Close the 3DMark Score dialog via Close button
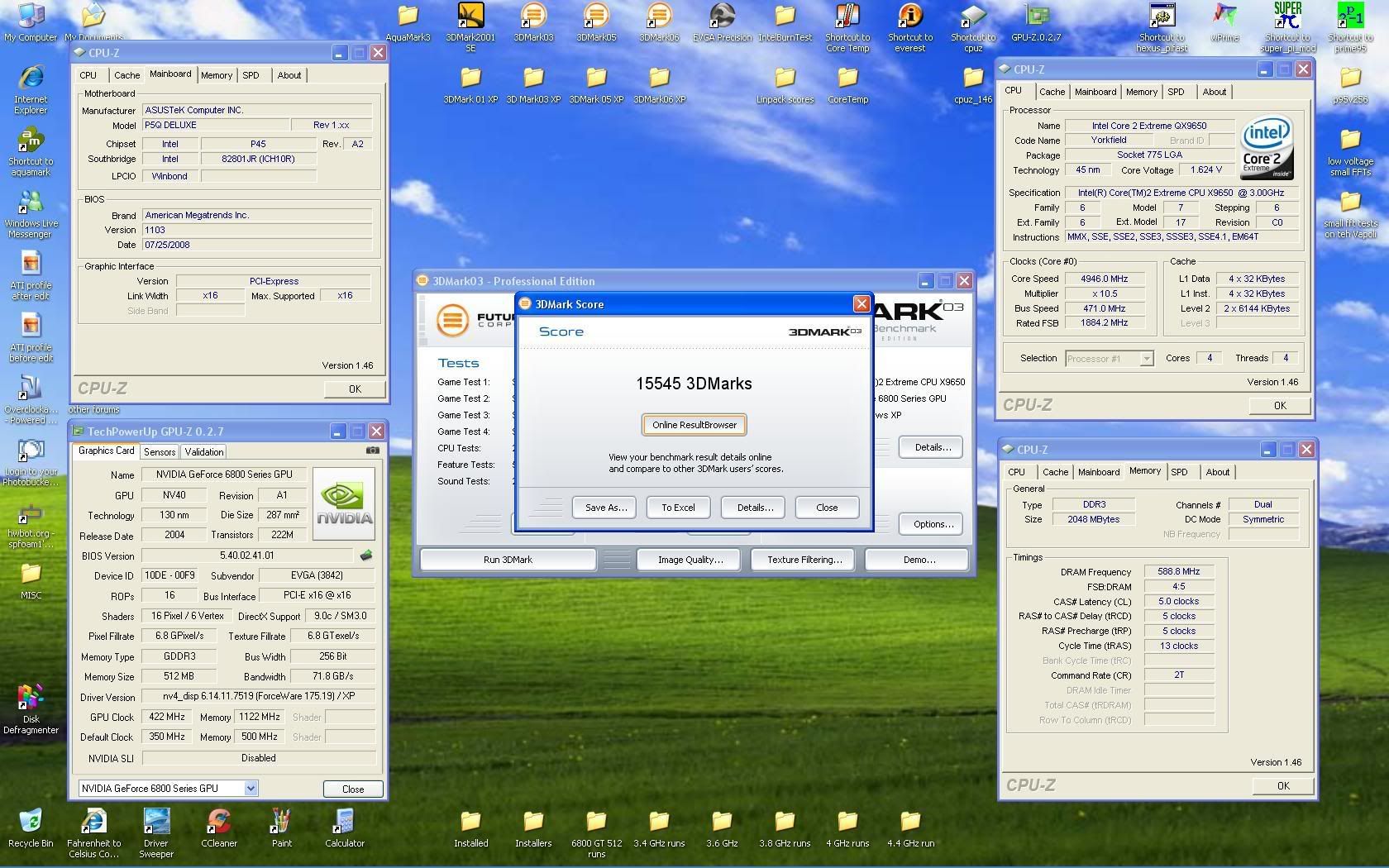The height and width of the screenshot is (868, 1389). click(827, 508)
